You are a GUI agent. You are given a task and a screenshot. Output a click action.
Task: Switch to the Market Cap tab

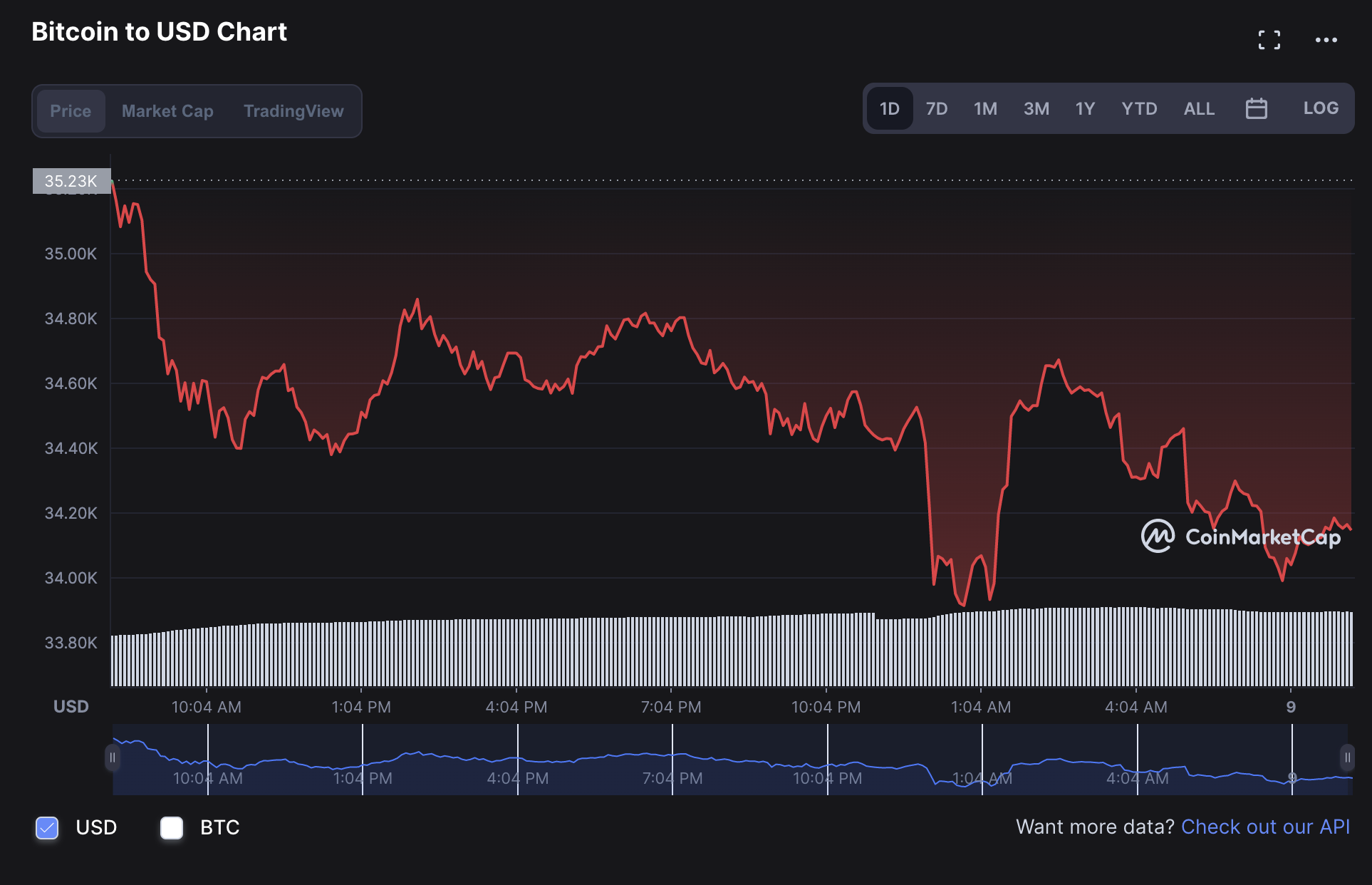point(167,111)
